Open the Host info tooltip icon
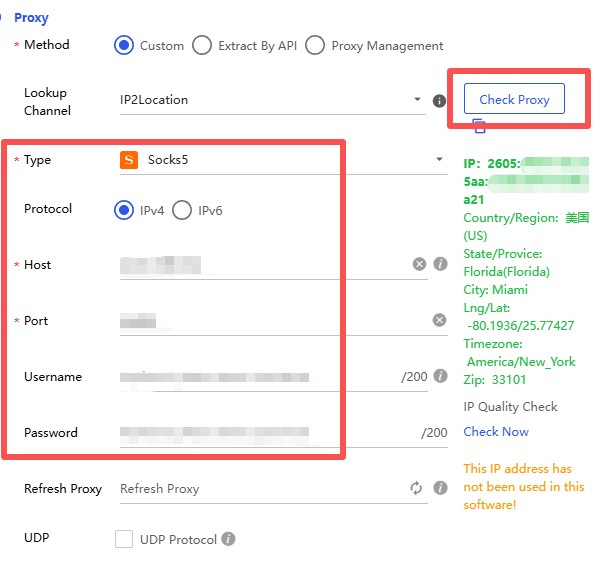Screen dimensions: 612x579 click(440, 264)
